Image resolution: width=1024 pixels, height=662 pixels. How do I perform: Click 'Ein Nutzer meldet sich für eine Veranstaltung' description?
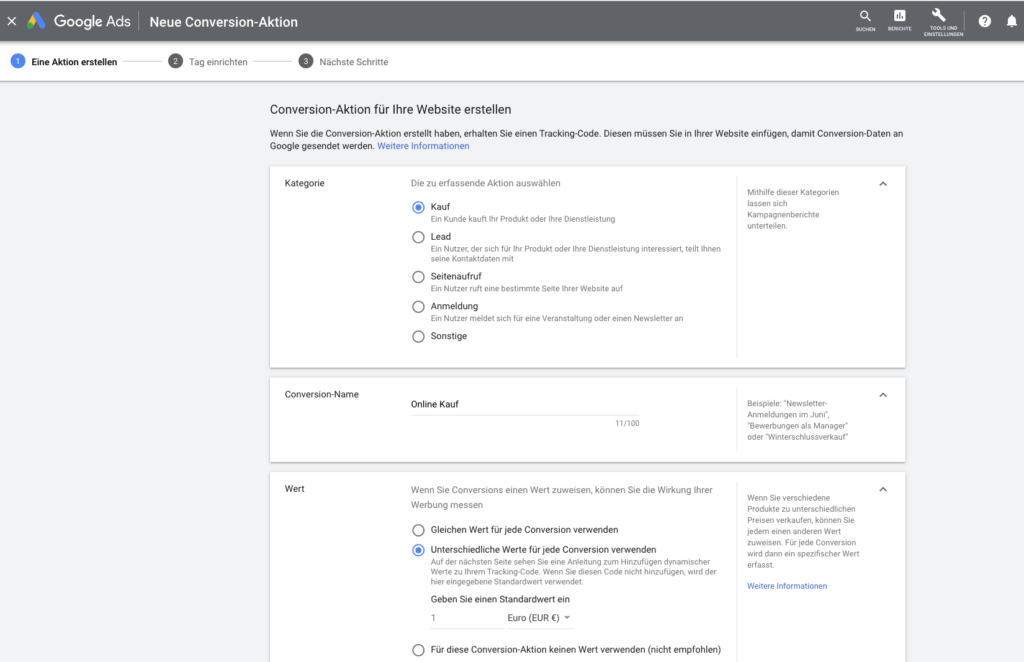[x=556, y=319]
